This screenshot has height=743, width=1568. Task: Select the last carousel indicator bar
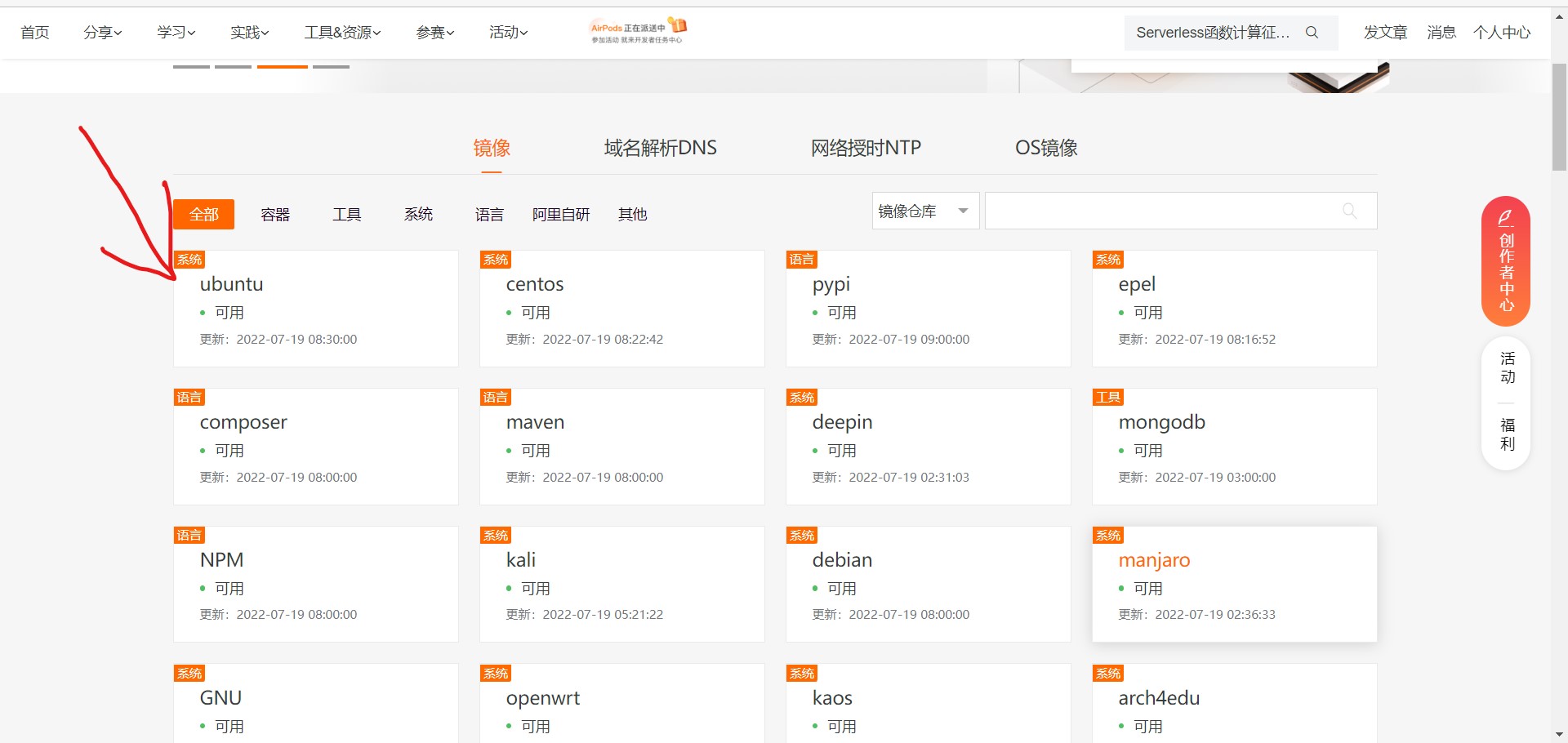(x=332, y=67)
